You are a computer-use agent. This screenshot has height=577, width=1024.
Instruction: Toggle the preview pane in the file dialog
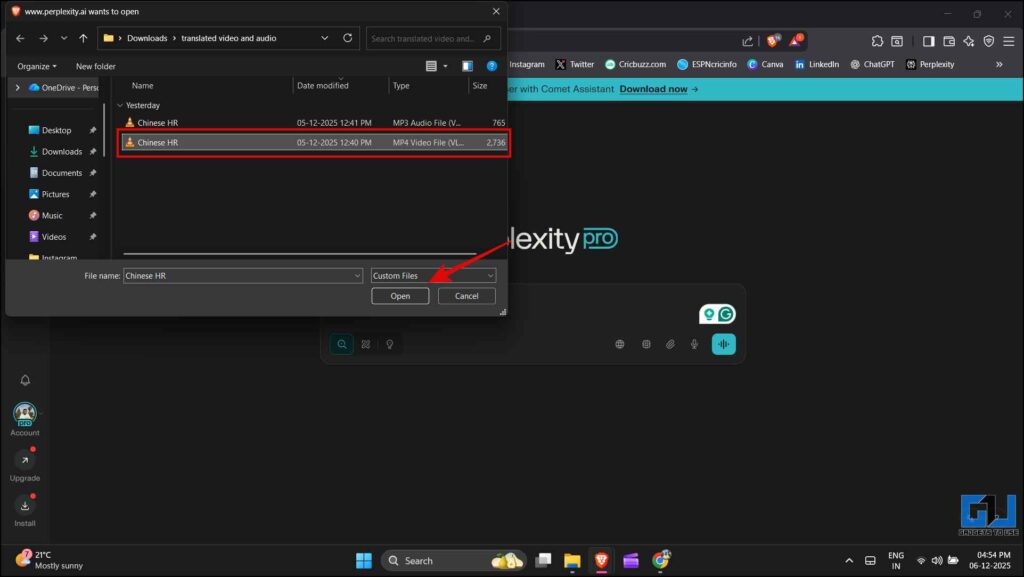(467, 65)
